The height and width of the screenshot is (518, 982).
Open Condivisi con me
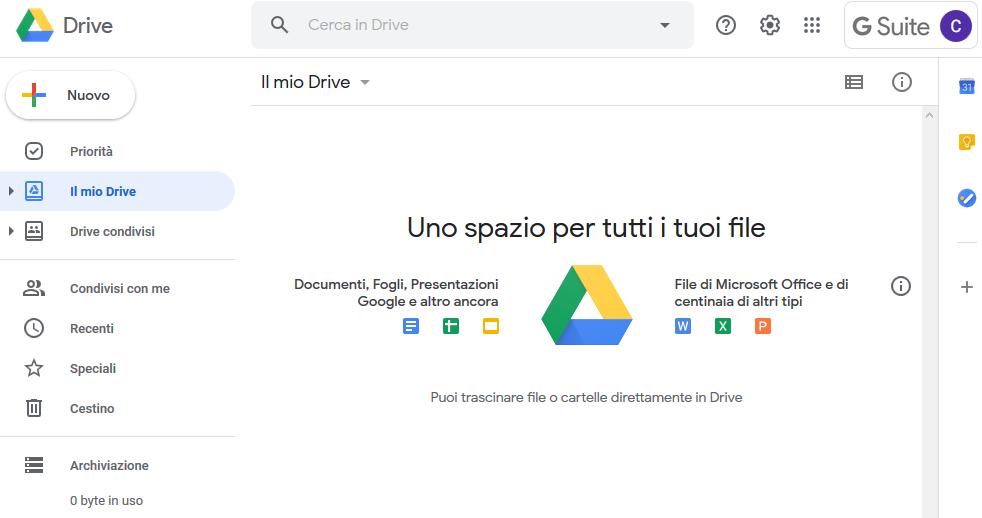tap(118, 288)
